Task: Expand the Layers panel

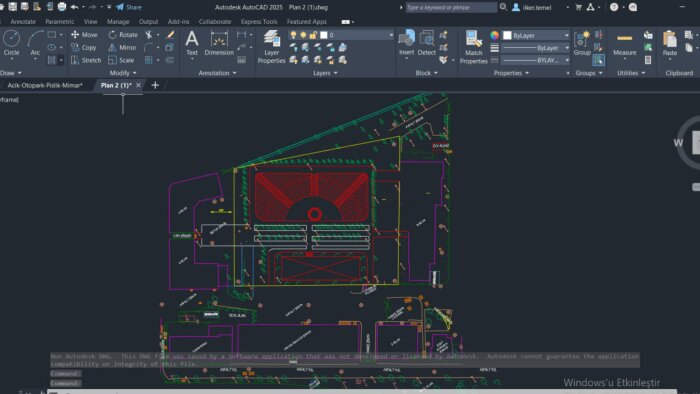Action: point(325,73)
